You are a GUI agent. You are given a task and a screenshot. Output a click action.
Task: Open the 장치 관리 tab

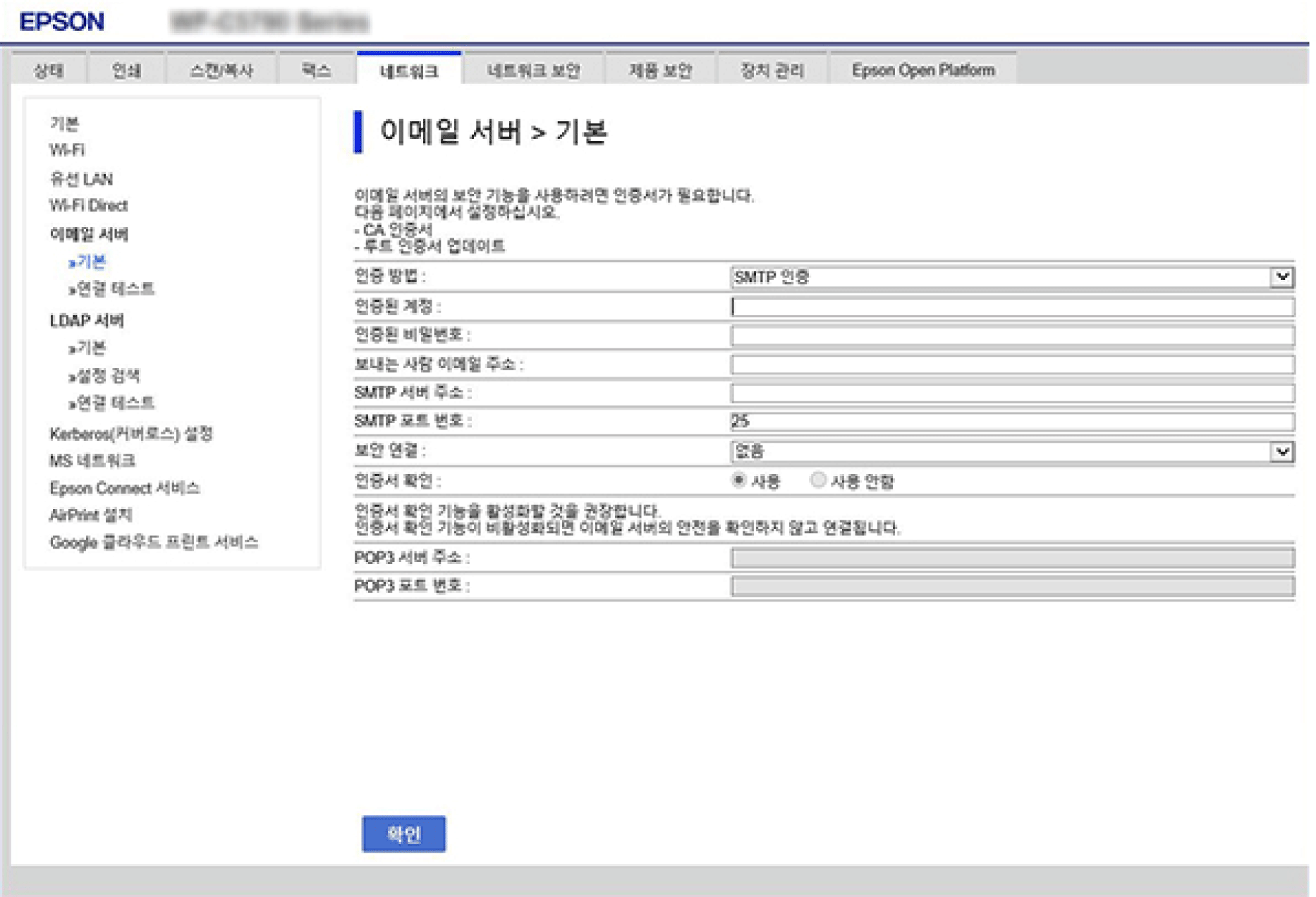pyautogui.click(x=772, y=71)
